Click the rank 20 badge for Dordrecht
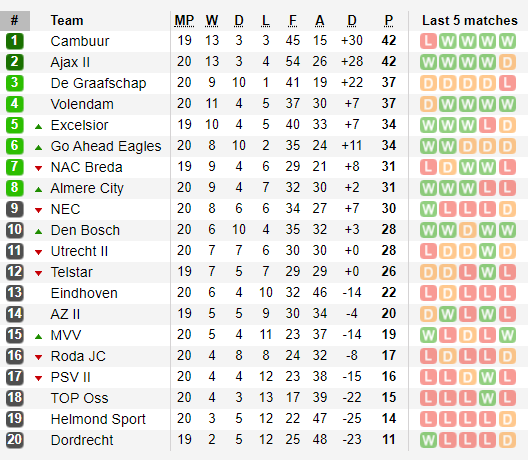 pos(15,439)
